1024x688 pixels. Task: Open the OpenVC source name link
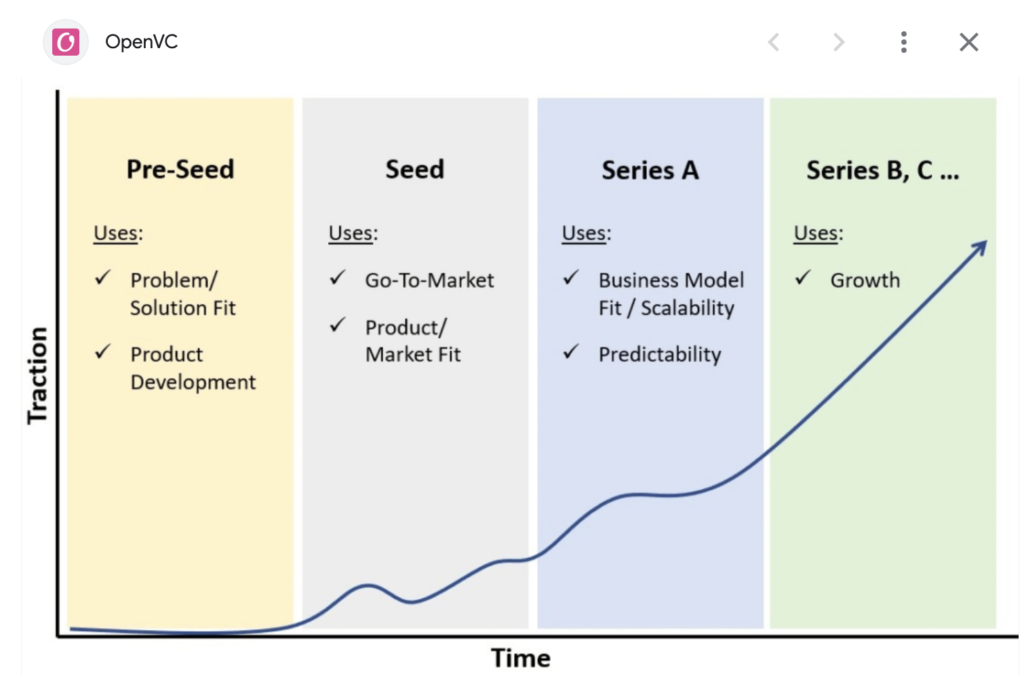click(141, 42)
